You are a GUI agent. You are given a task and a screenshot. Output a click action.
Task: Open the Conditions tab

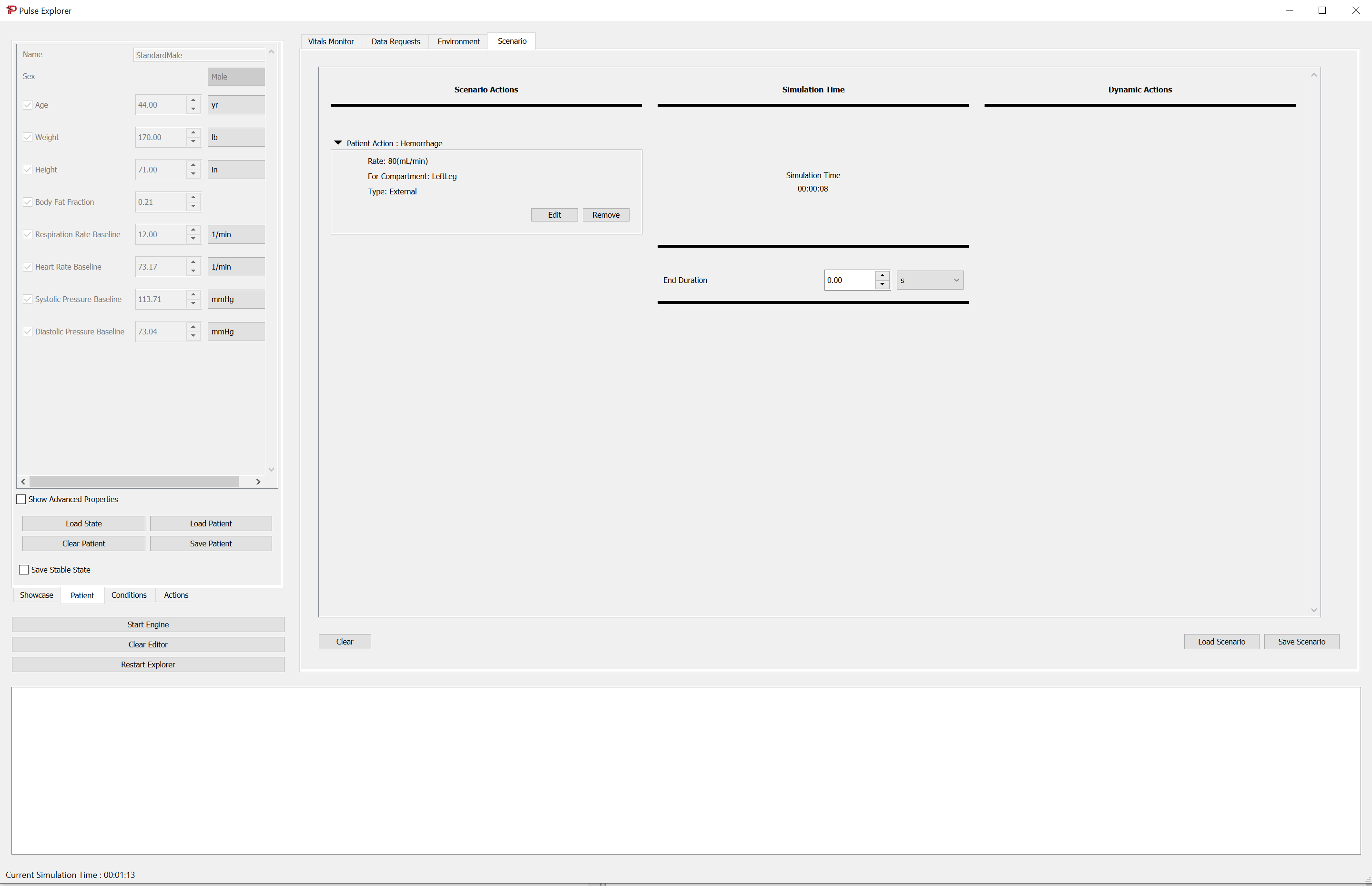[129, 595]
